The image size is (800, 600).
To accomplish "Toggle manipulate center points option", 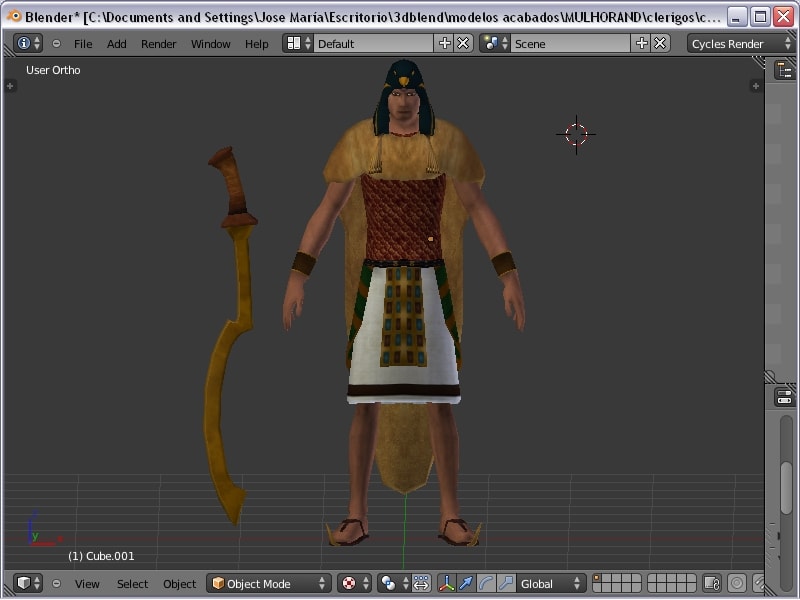I will (x=421, y=583).
